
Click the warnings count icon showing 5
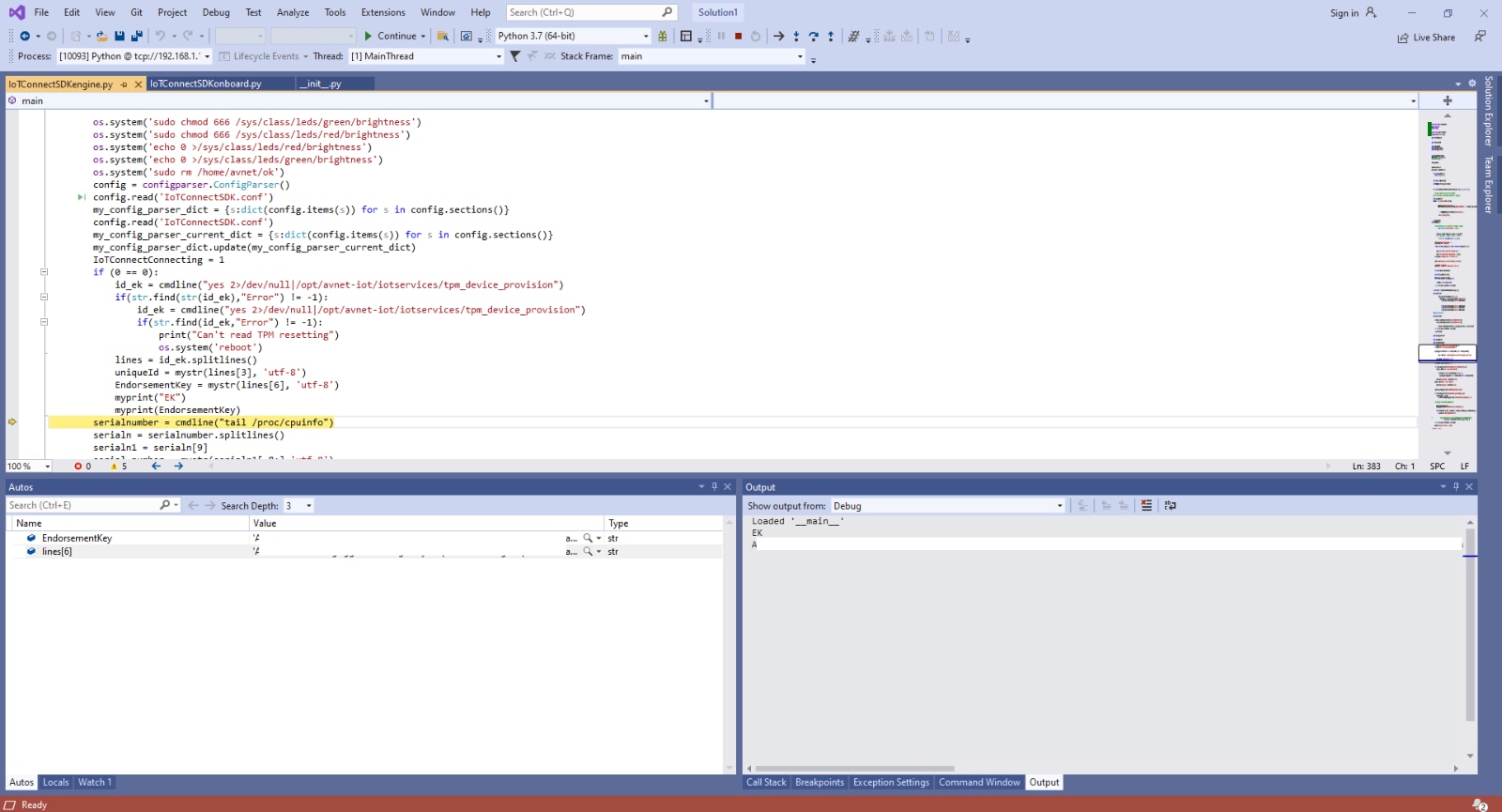coord(115,466)
